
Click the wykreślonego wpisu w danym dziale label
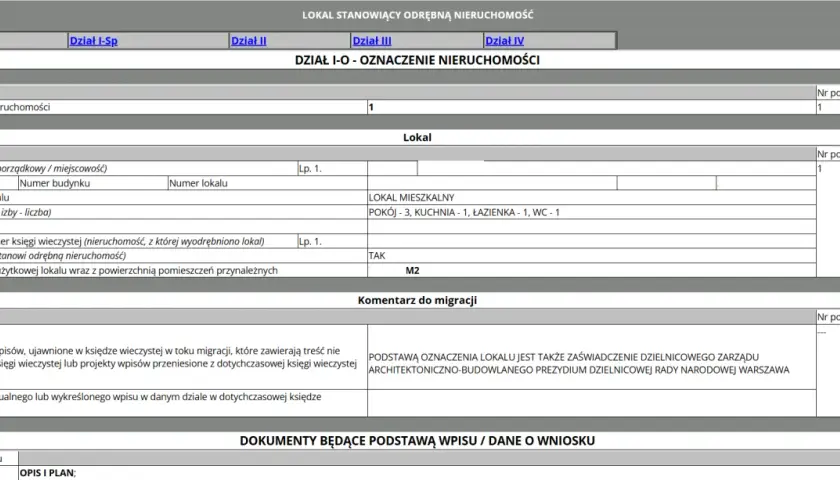(161, 397)
